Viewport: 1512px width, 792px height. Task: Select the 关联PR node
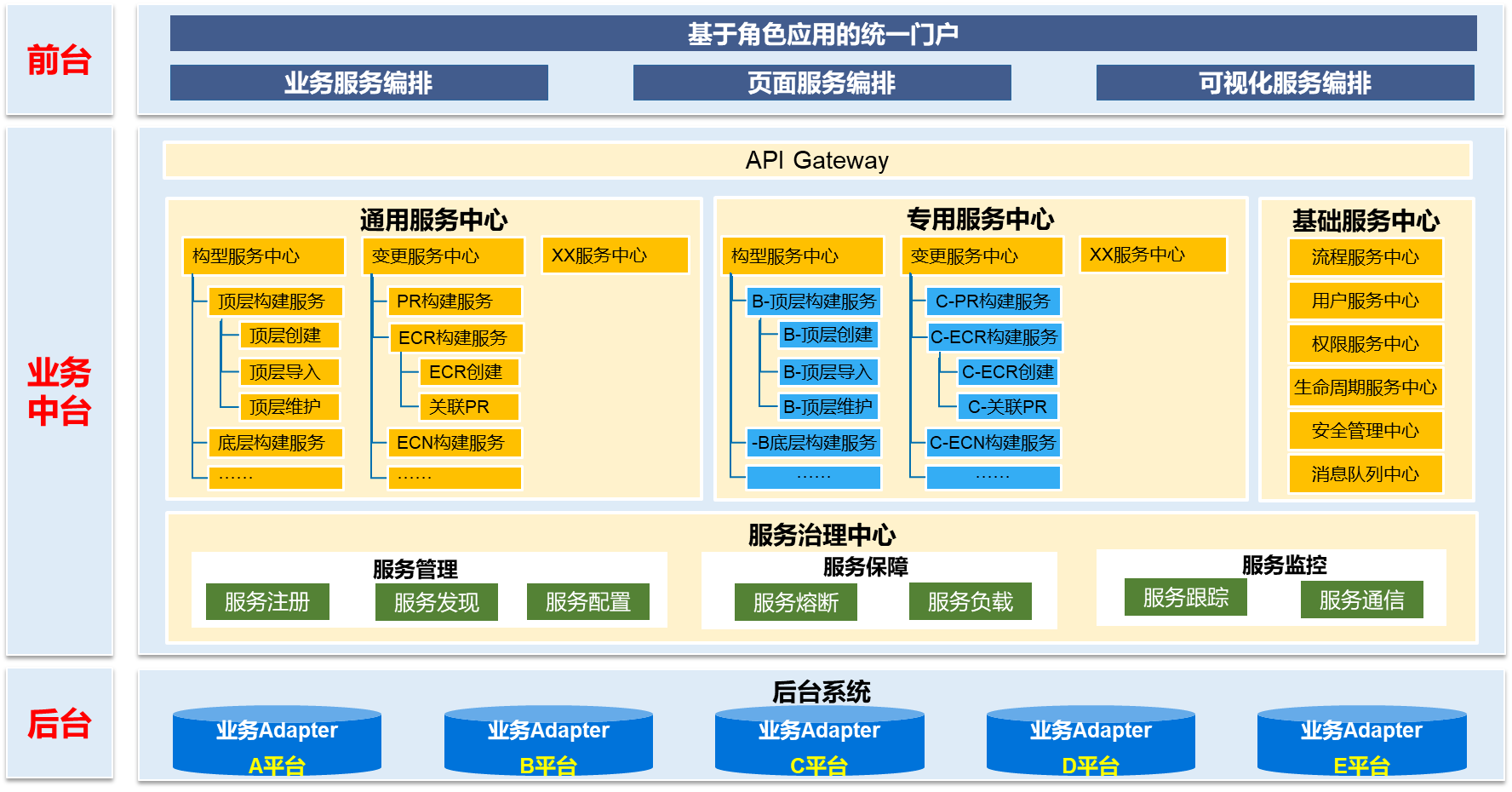469,407
